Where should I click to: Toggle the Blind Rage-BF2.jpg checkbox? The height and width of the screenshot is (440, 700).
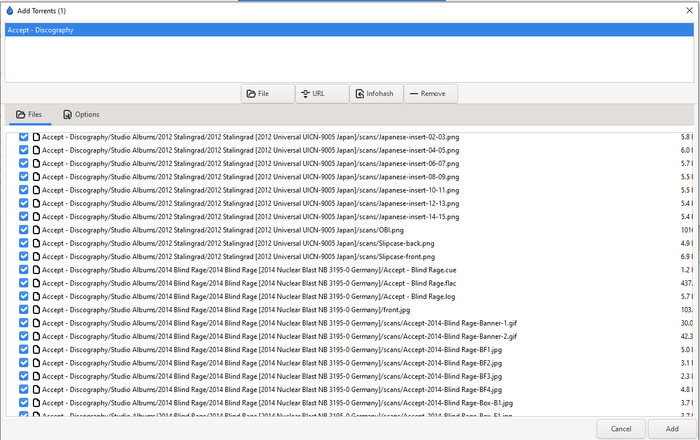click(x=24, y=363)
